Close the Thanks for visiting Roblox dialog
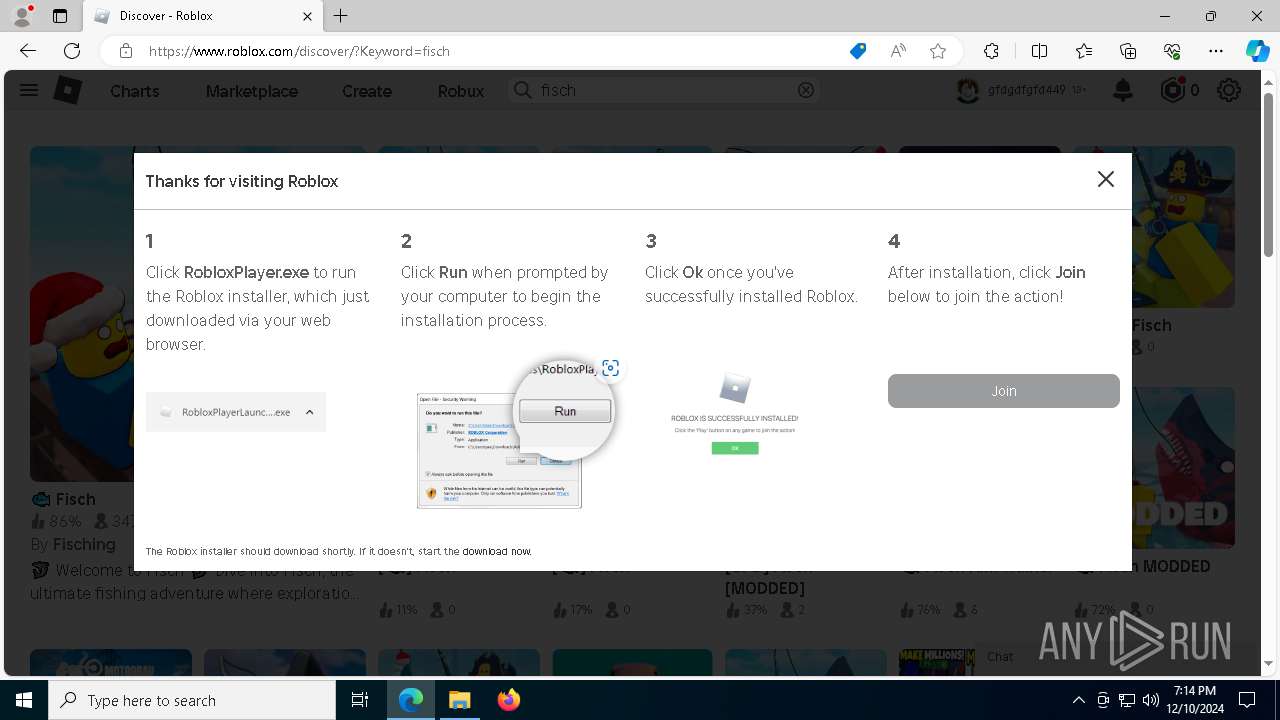This screenshot has width=1280, height=720. pyautogui.click(x=1105, y=179)
